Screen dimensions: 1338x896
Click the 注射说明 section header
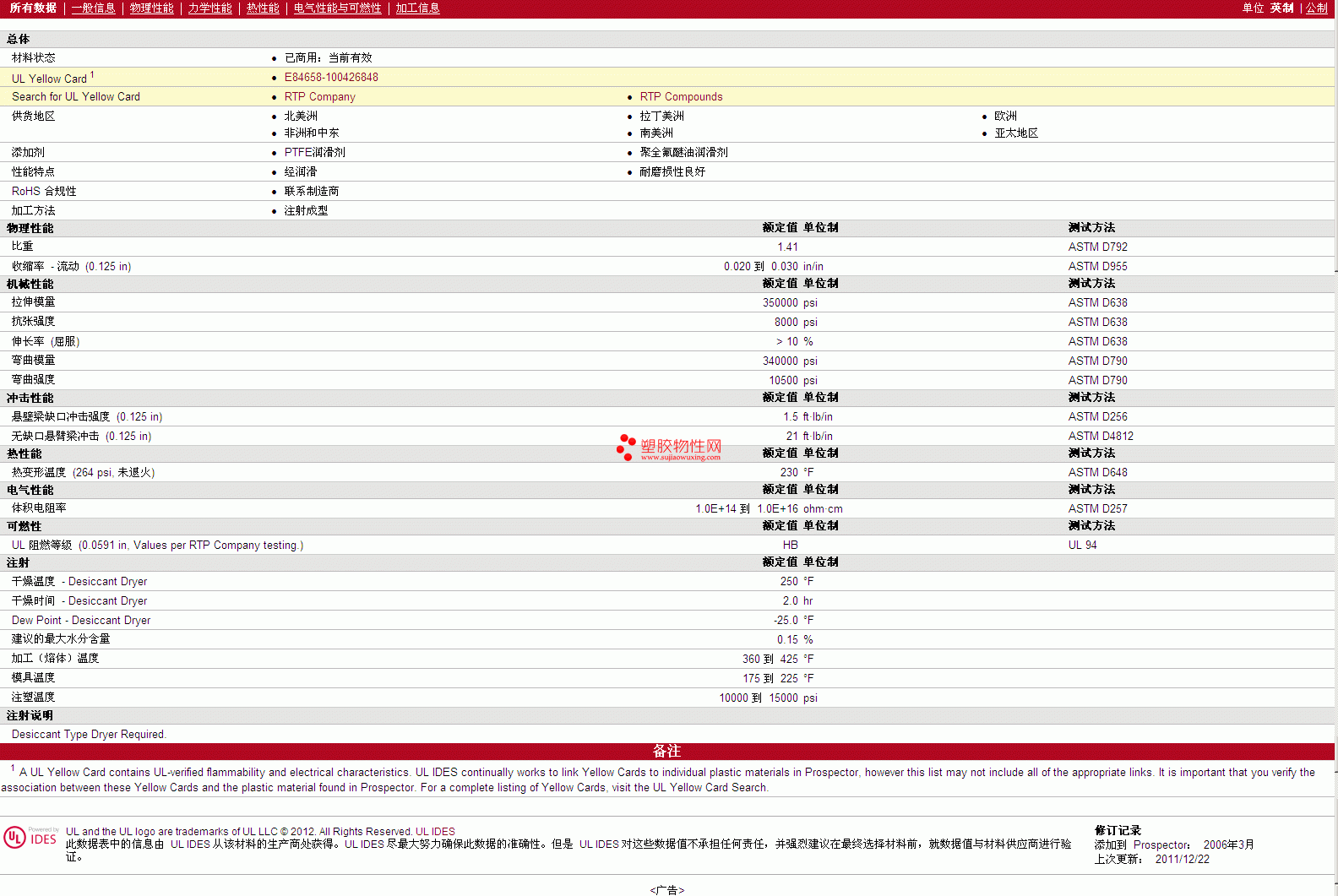tap(30, 716)
